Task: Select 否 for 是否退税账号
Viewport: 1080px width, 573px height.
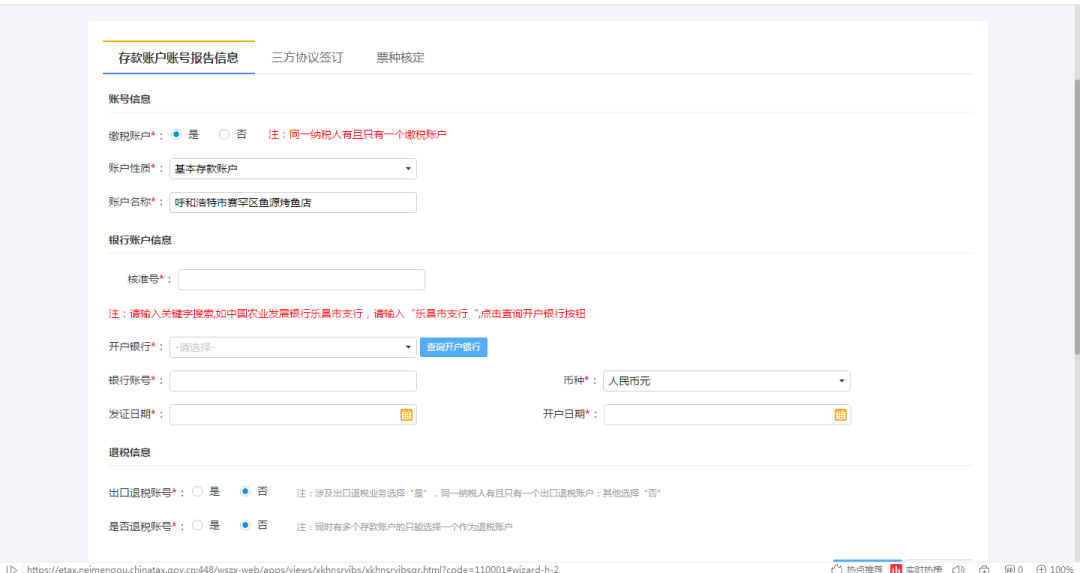Action: pyautogui.click(x=245, y=525)
